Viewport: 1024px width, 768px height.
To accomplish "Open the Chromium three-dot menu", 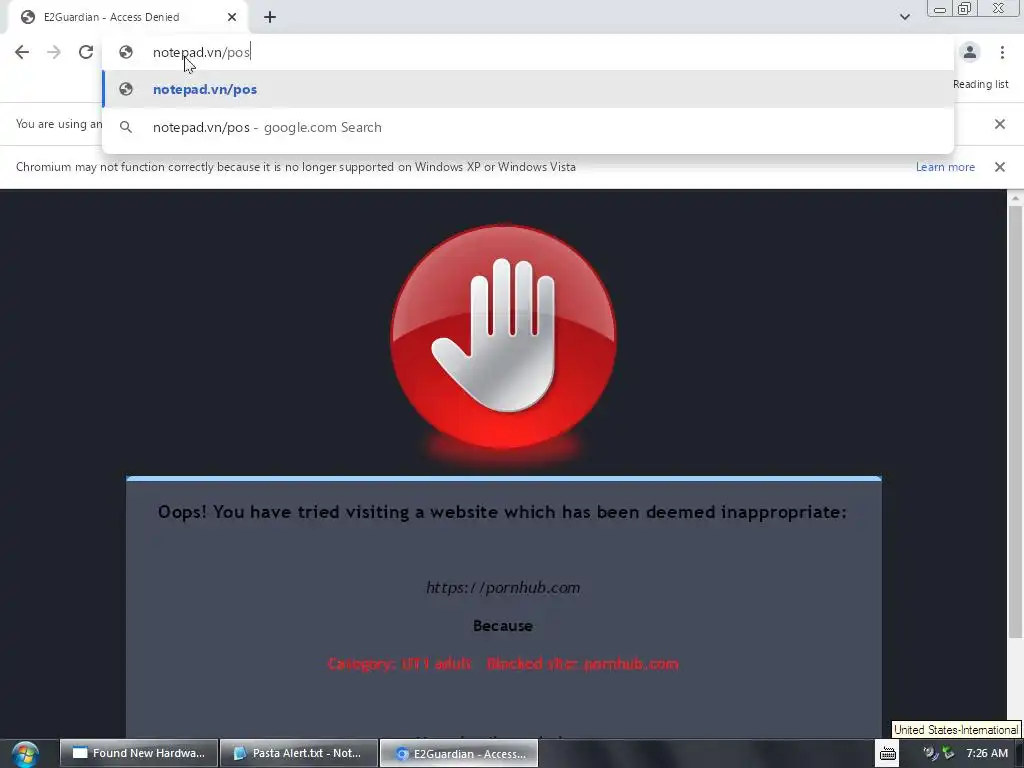I will click(1002, 52).
